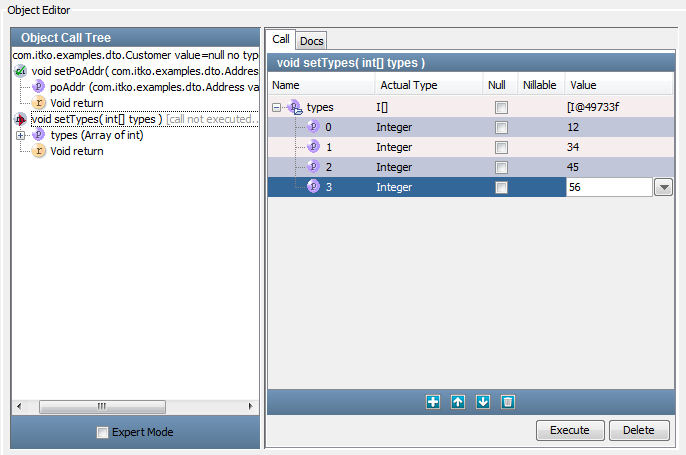Toggle Null checkbox for element 1
This screenshot has width=686, height=455.
tap(501, 147)
